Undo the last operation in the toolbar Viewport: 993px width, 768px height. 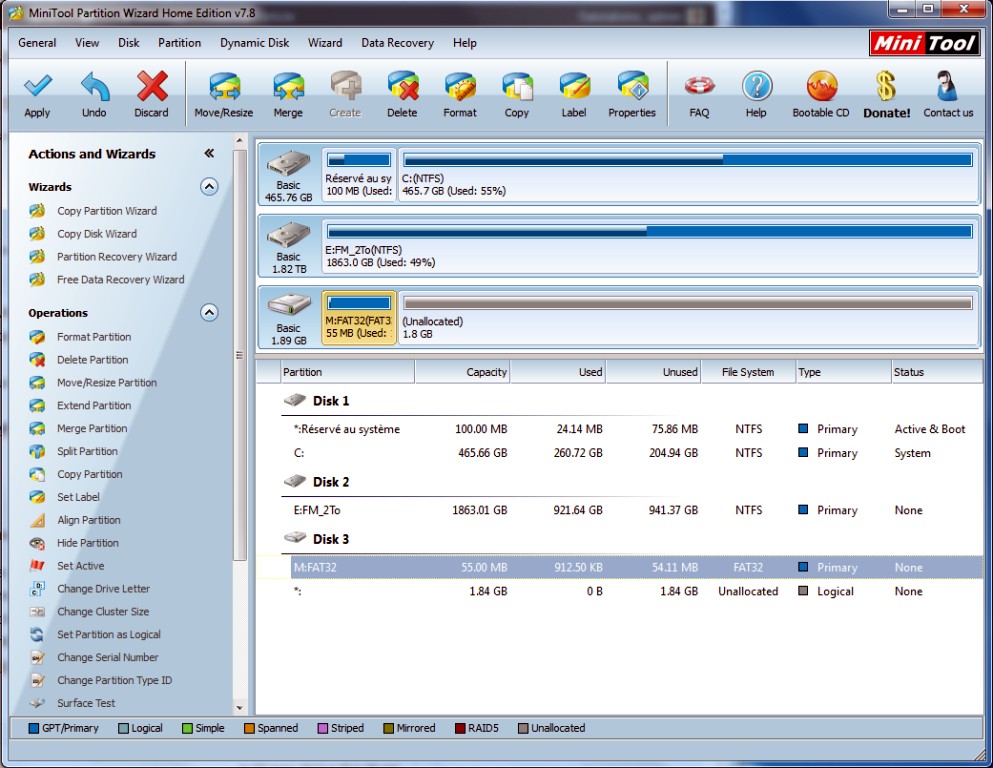(94, 95)
